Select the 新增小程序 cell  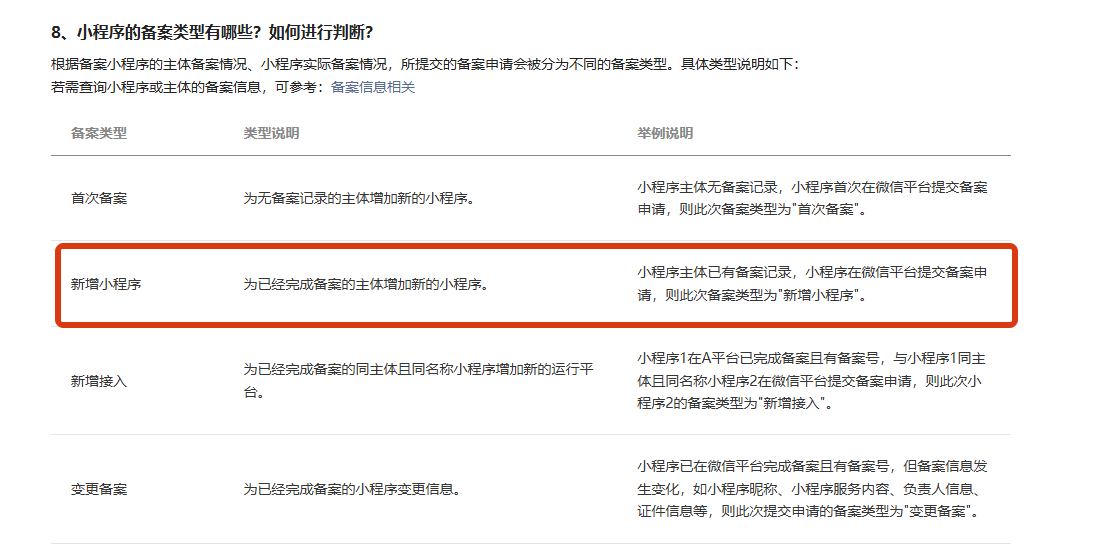[106, 284]
